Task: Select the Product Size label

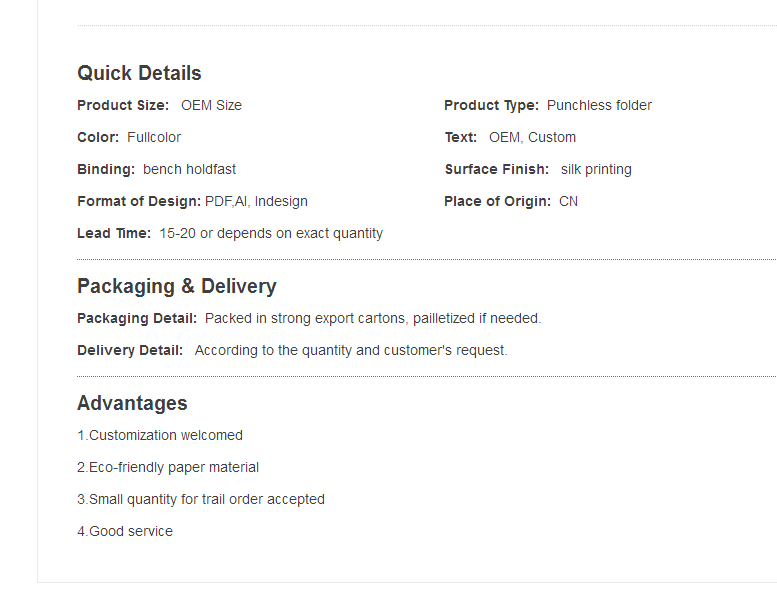Action: coord(123,106)
